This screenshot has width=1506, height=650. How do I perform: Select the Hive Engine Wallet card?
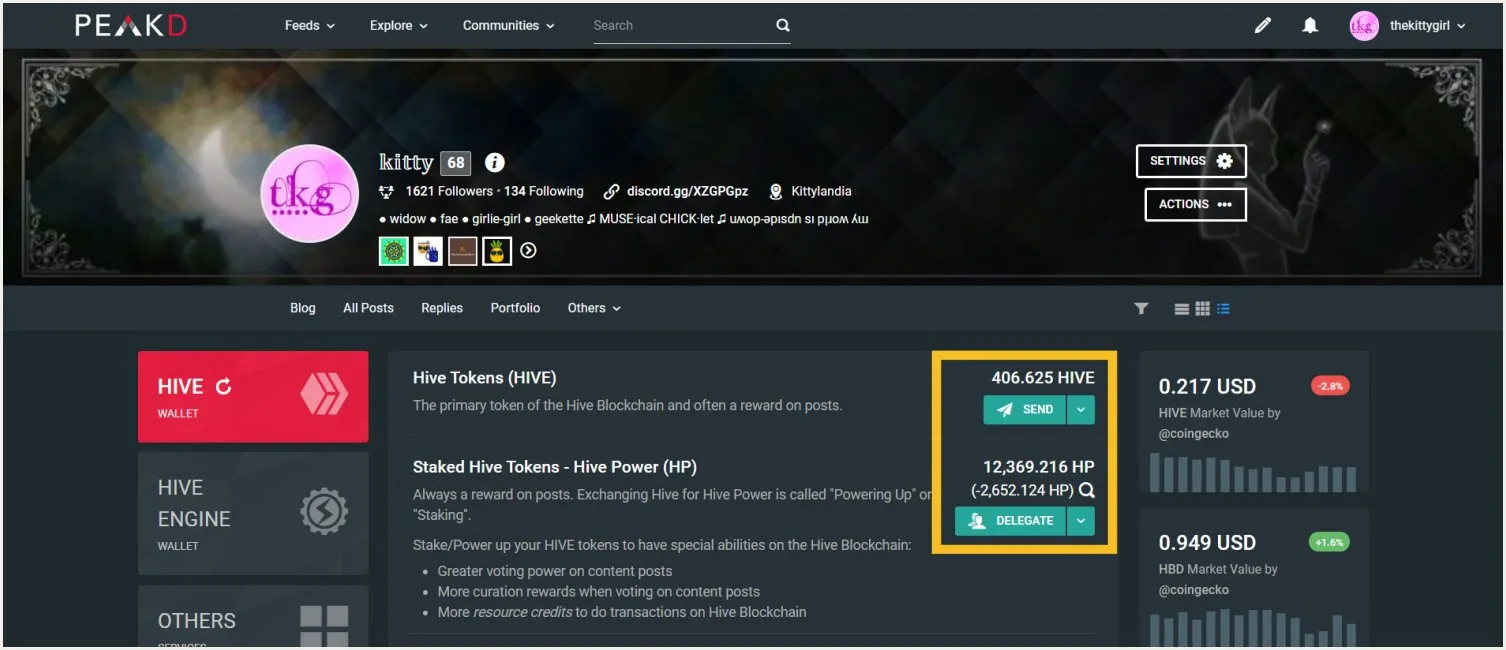(x=253, y=513)
